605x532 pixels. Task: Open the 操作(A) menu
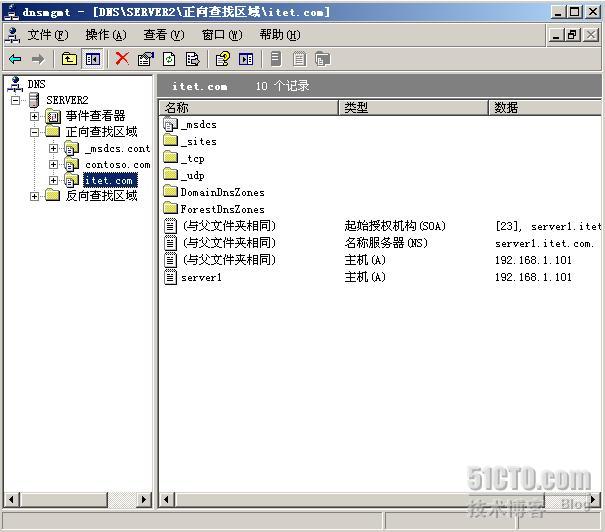(x=106, y=35)
